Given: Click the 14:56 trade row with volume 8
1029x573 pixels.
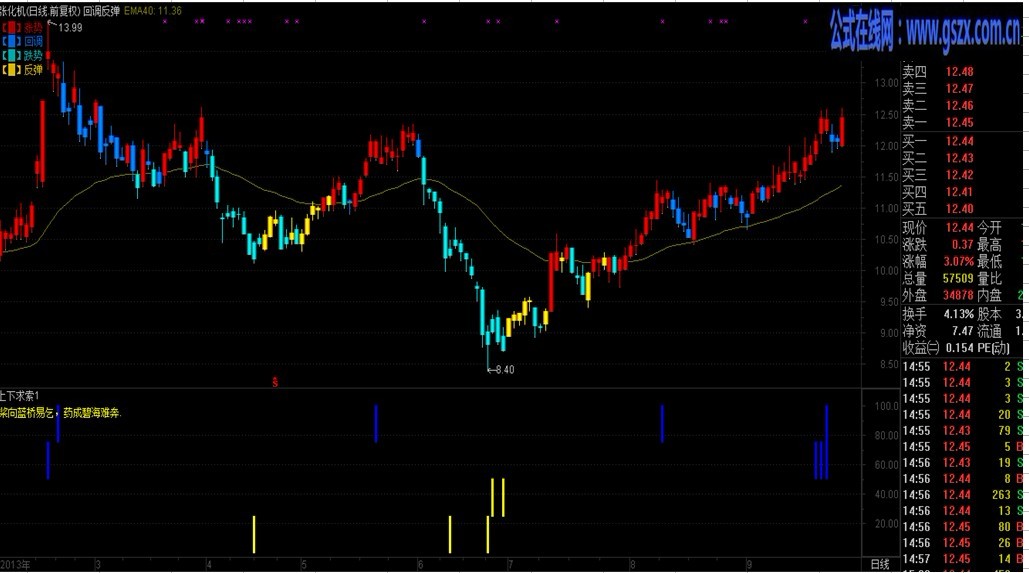Looking at the screenshot, I should [965, 479].
